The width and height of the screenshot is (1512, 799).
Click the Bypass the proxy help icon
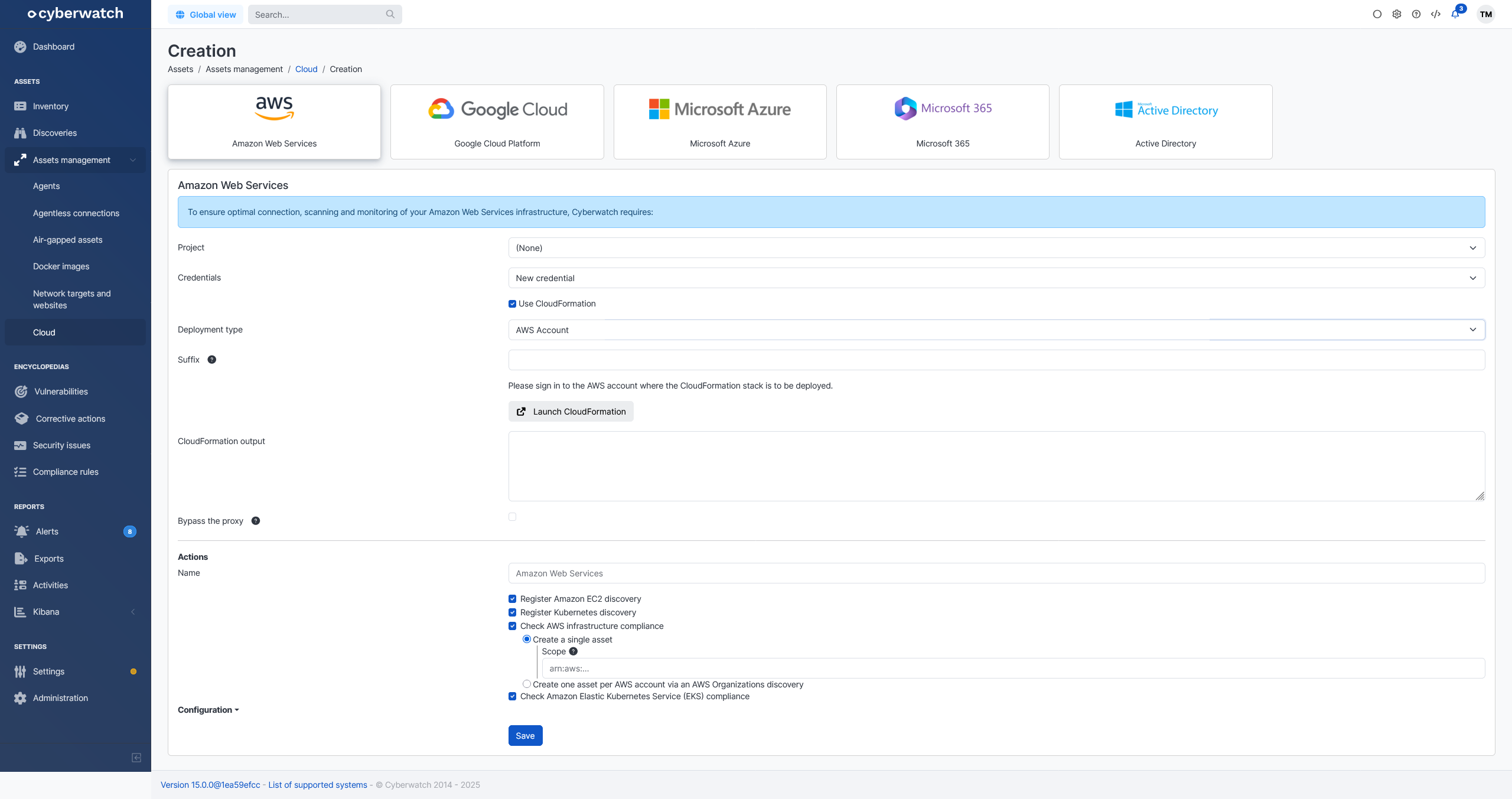pos(256,521)
